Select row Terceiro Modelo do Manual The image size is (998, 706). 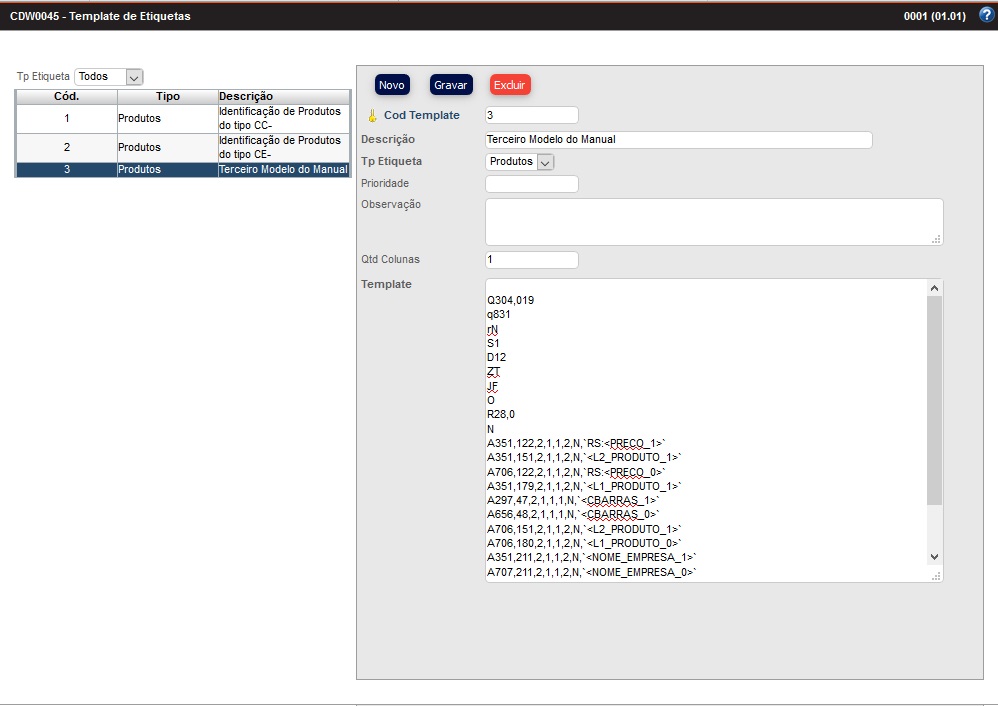(182, 170)
